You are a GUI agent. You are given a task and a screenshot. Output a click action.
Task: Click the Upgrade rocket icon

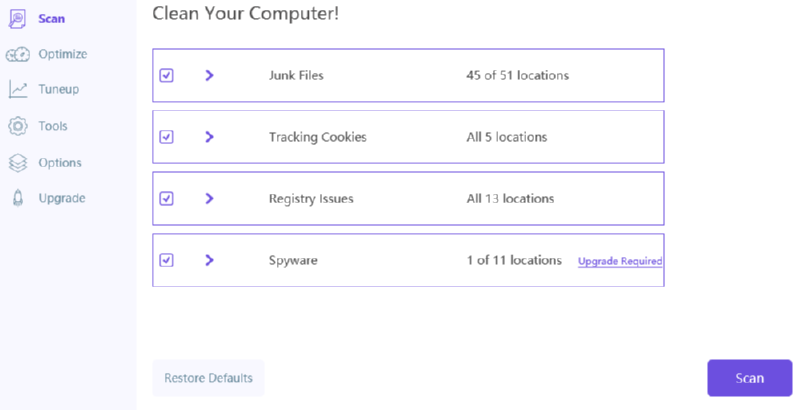click(17, 198)
